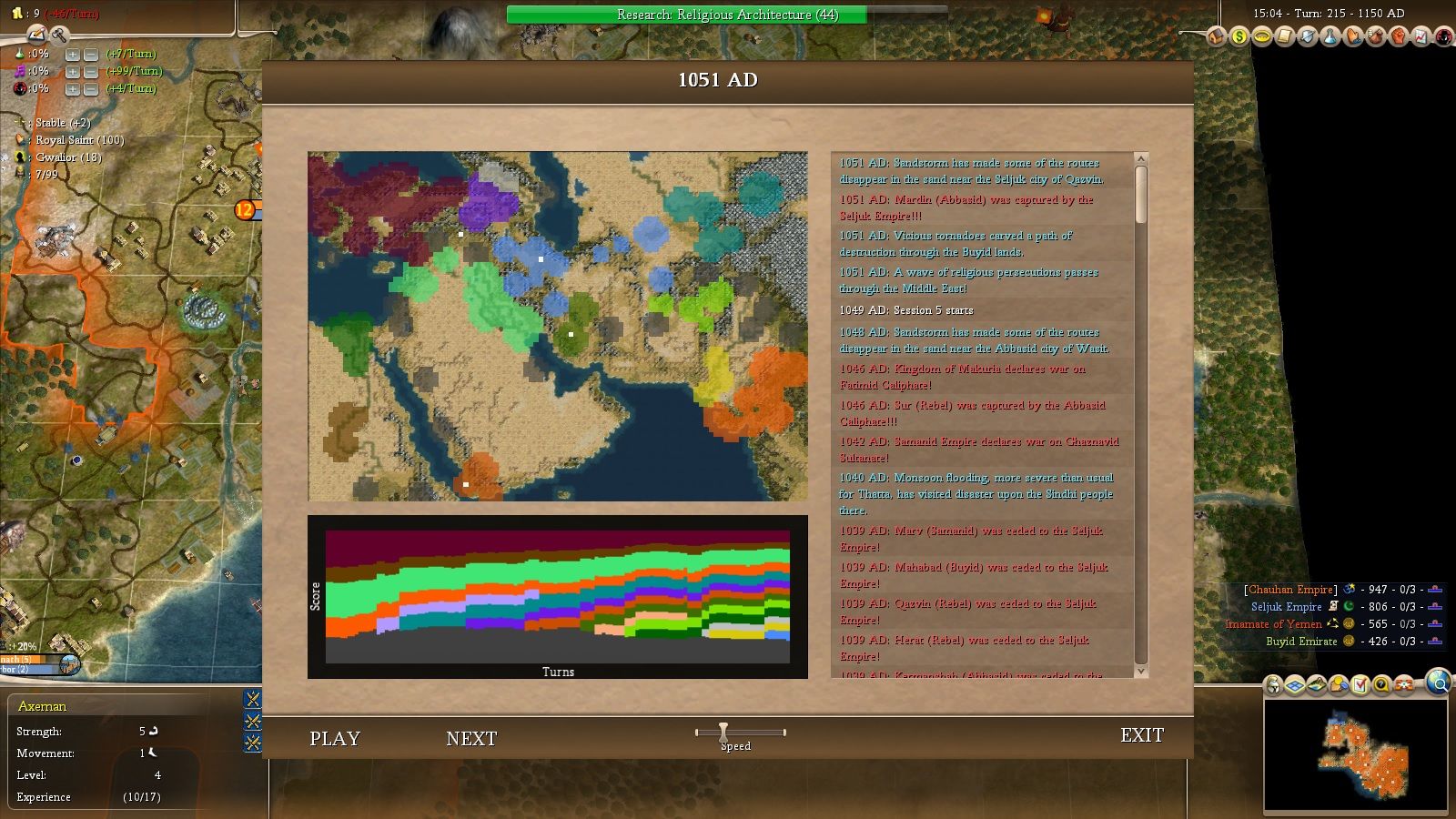Click the Stable (+2) stability indicator

63,123
